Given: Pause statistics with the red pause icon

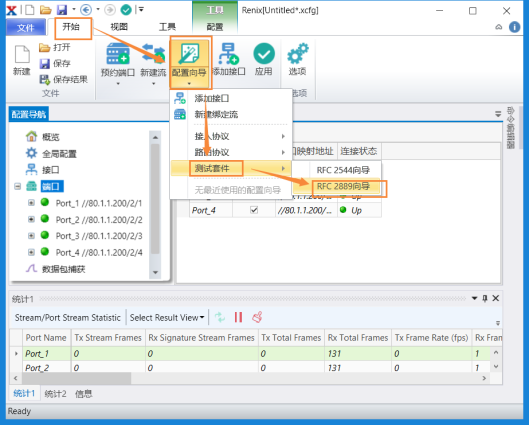Looking at the screenshot, I should (239, 317).
